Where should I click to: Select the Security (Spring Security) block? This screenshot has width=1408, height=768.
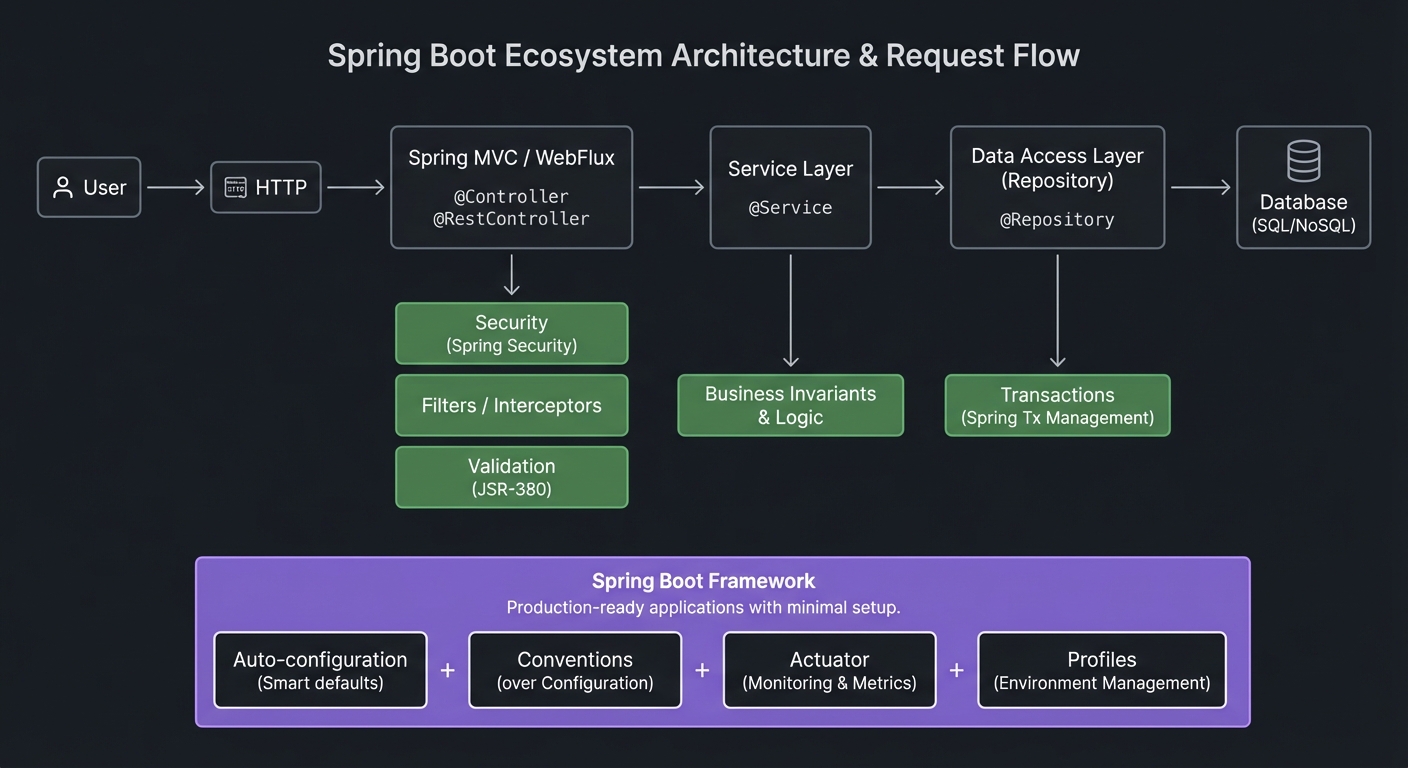[511, 333]
